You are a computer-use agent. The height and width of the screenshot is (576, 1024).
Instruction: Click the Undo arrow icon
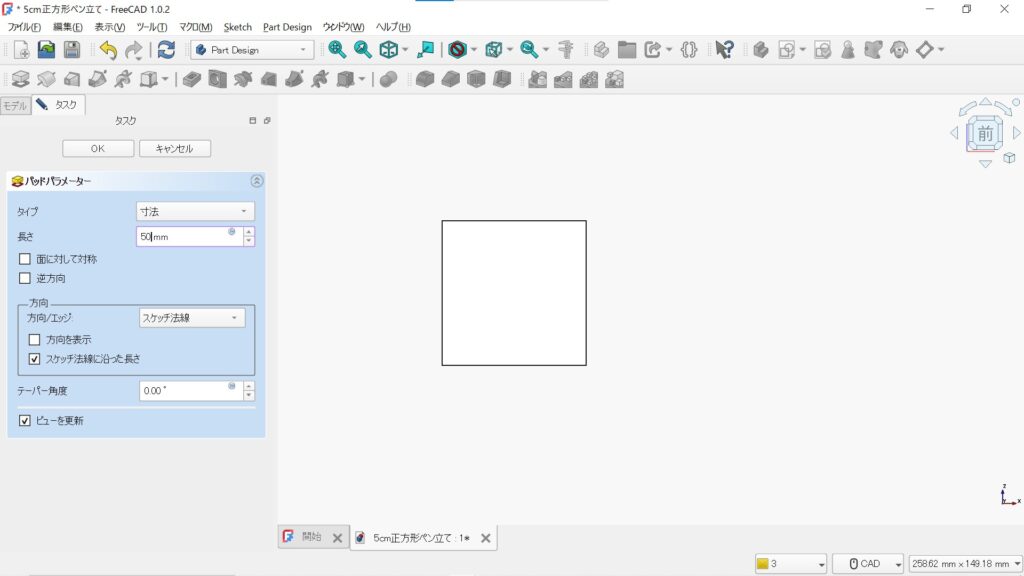106,50
